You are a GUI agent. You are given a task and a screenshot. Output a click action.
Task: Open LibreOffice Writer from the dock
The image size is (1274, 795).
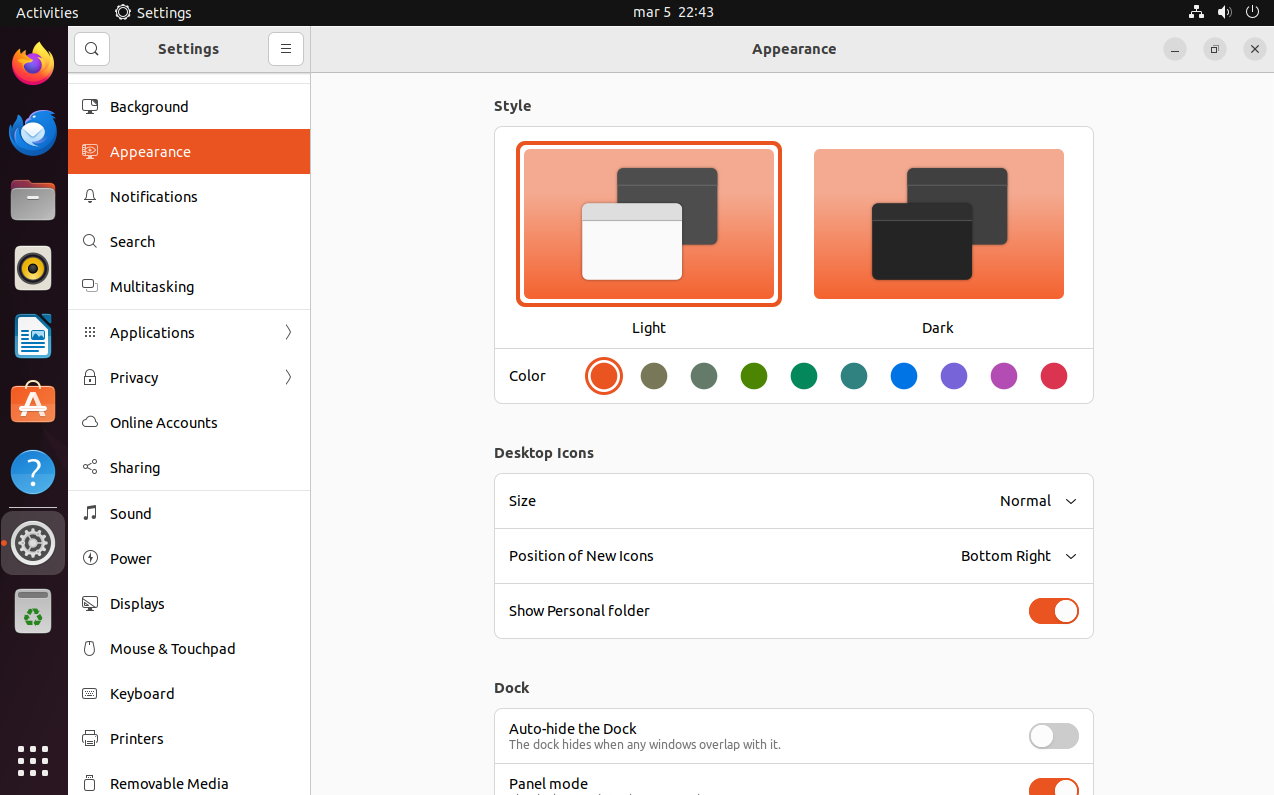[33, 336]
